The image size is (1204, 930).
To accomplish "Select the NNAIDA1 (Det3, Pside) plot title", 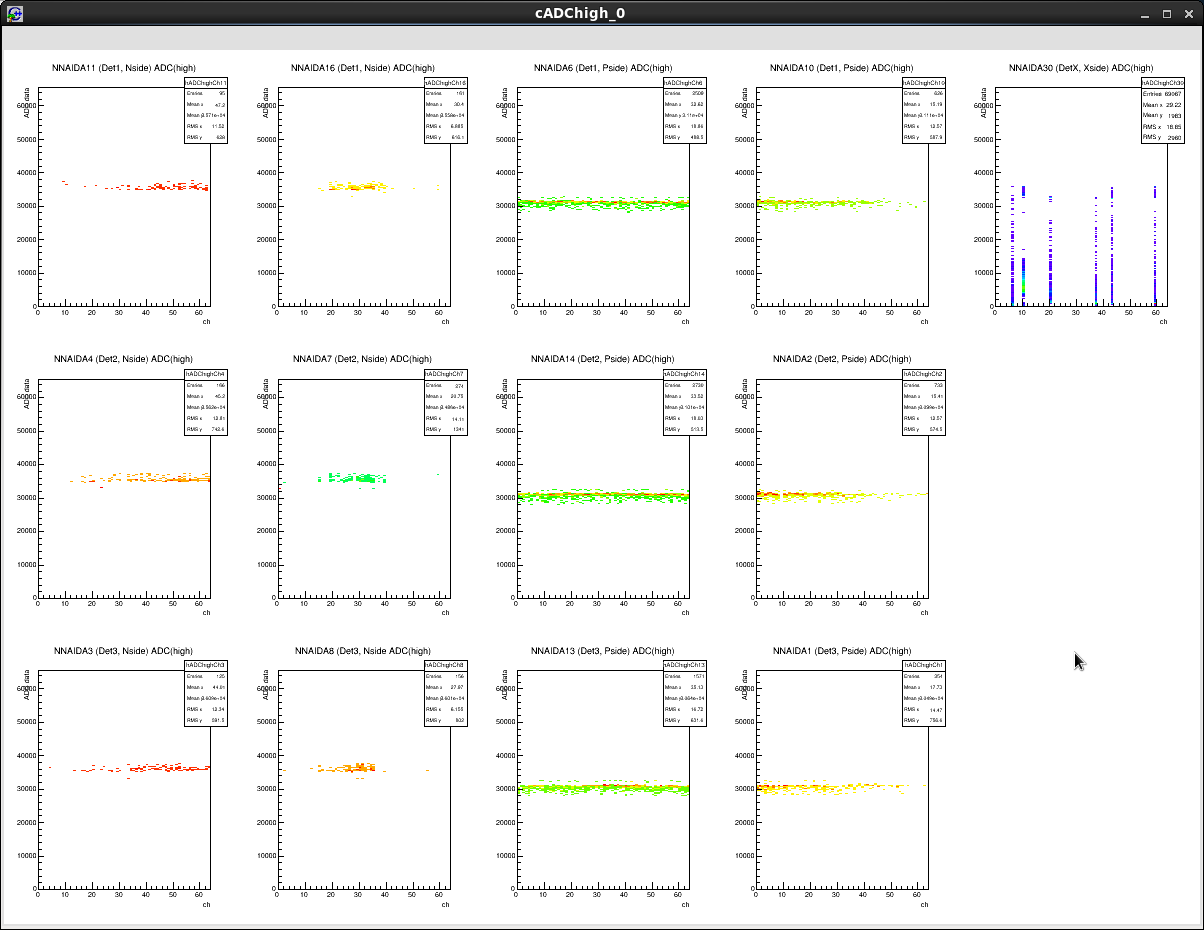I will tap(841, 651).
